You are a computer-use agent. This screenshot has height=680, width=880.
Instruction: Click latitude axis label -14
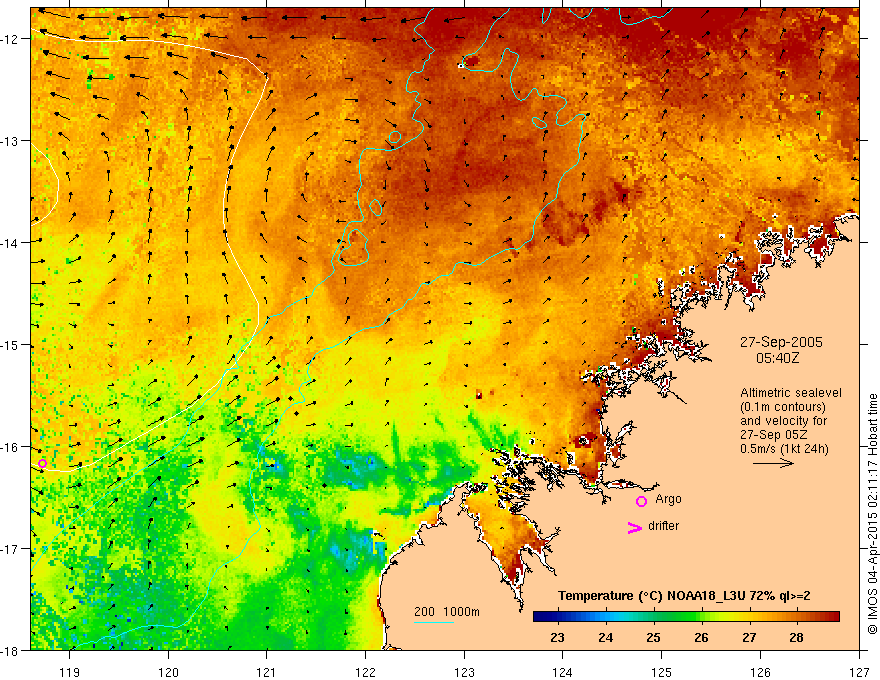(10, 243)
